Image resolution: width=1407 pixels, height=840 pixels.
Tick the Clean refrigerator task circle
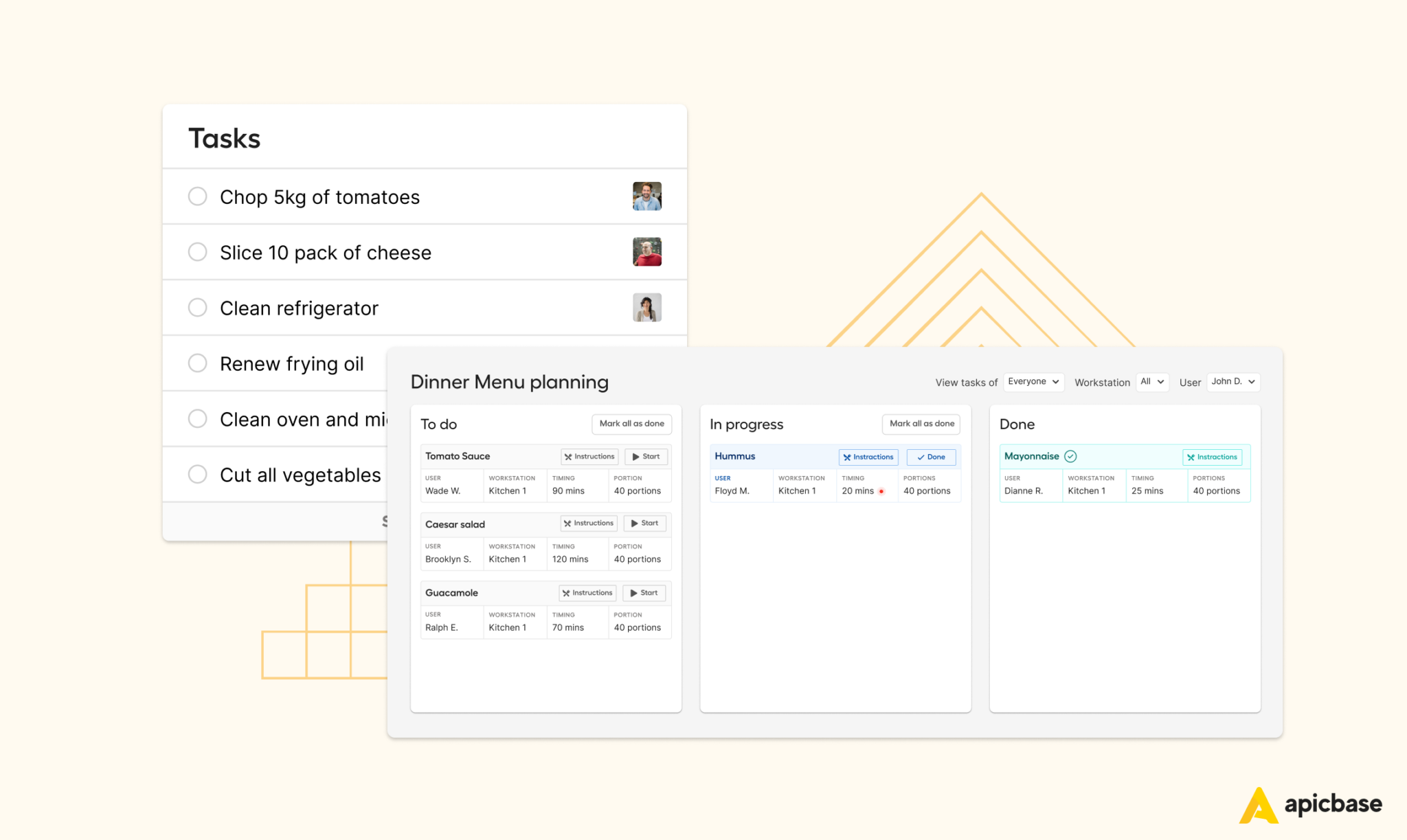coord(197,308)
